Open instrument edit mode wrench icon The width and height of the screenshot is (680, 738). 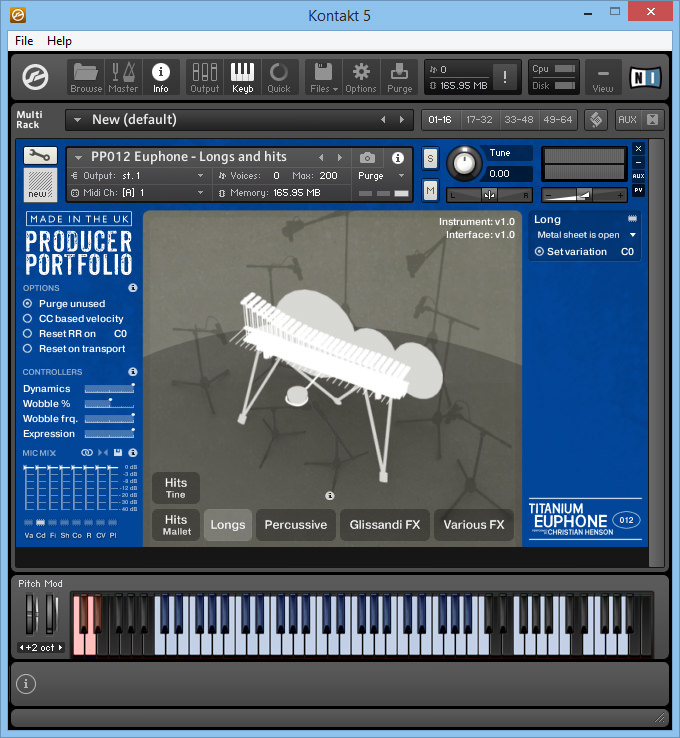pyautogui.click(x=40, y=155)
